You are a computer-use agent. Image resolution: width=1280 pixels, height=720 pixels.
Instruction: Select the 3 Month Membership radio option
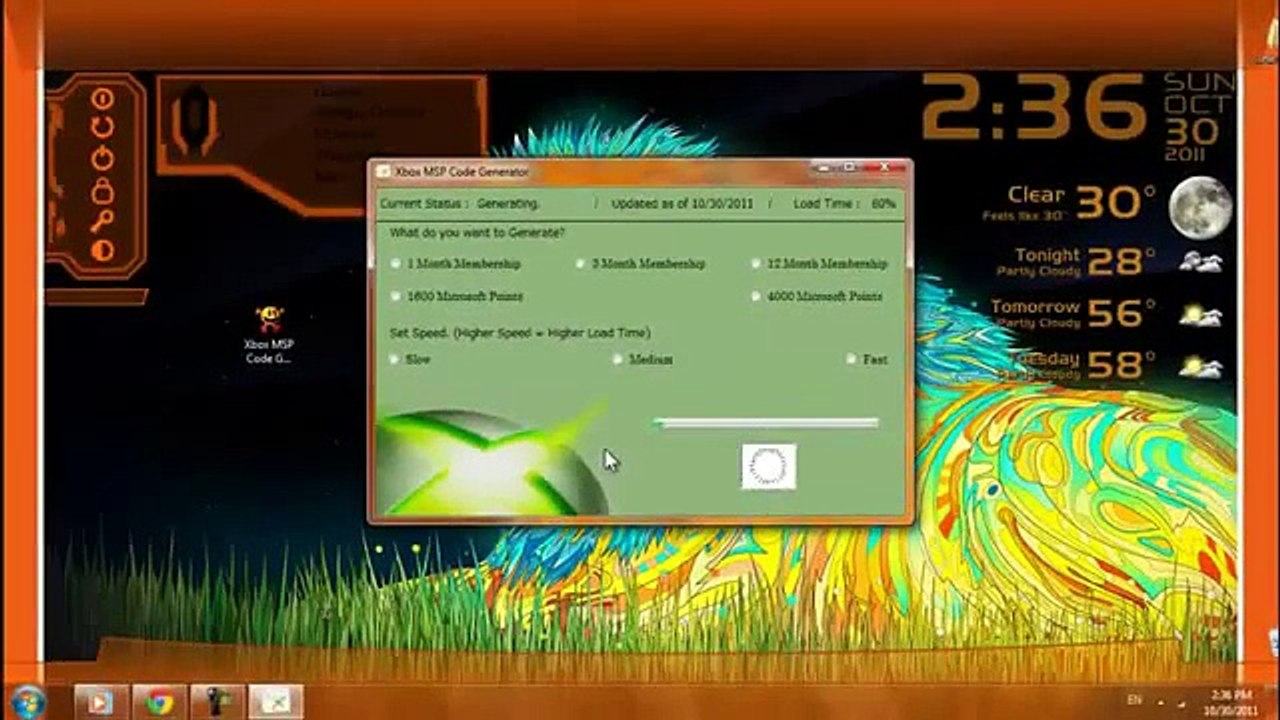click(640, 264)
